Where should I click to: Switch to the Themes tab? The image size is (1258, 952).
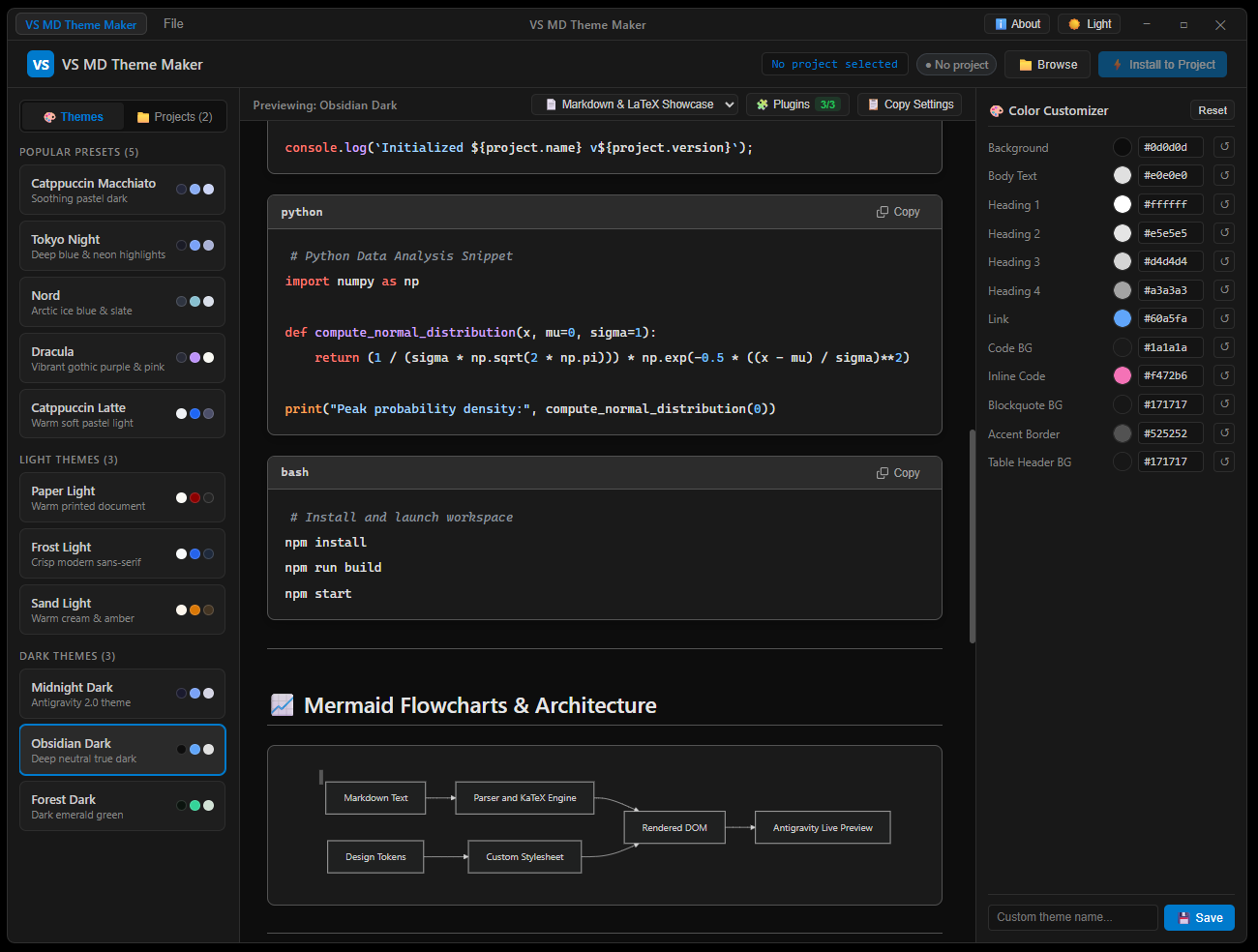pyautogui.click(x=74, y=117)
